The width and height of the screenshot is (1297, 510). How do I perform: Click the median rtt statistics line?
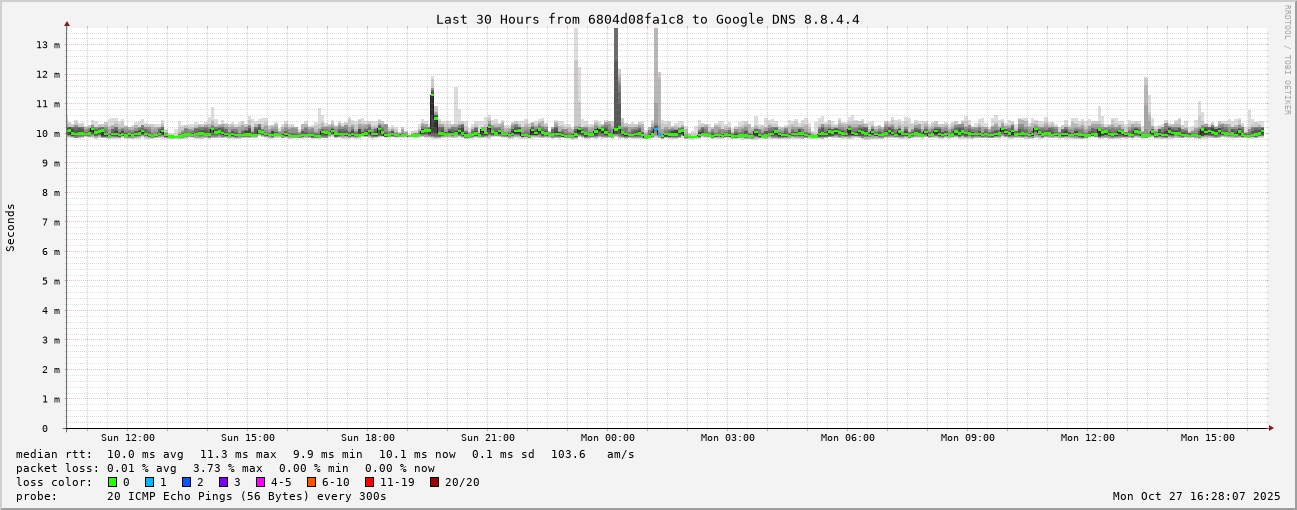pyautogui.click(x=325, y=454)
